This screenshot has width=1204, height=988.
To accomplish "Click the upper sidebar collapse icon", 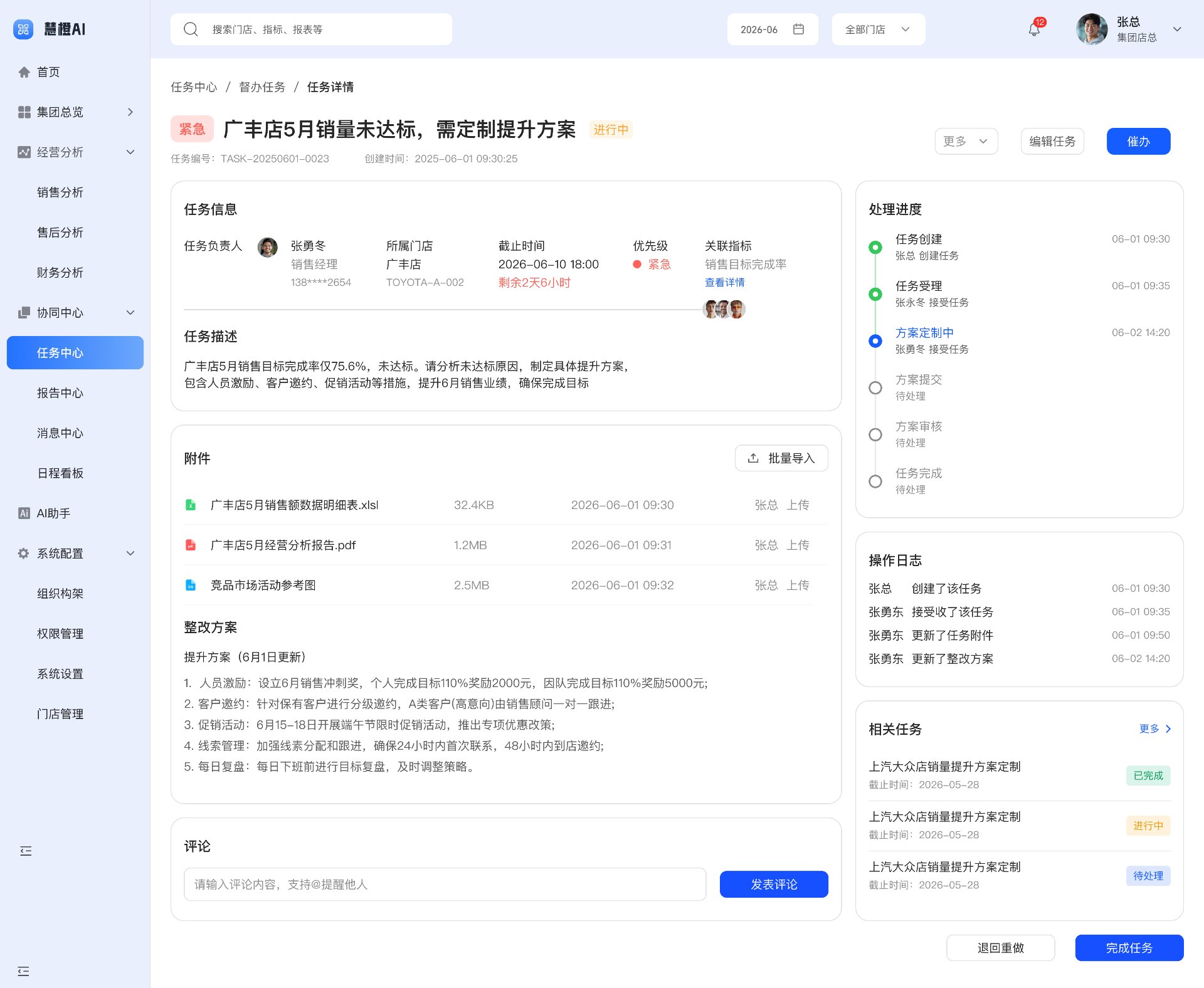I will pyautogui.click(x=26, y=851).
